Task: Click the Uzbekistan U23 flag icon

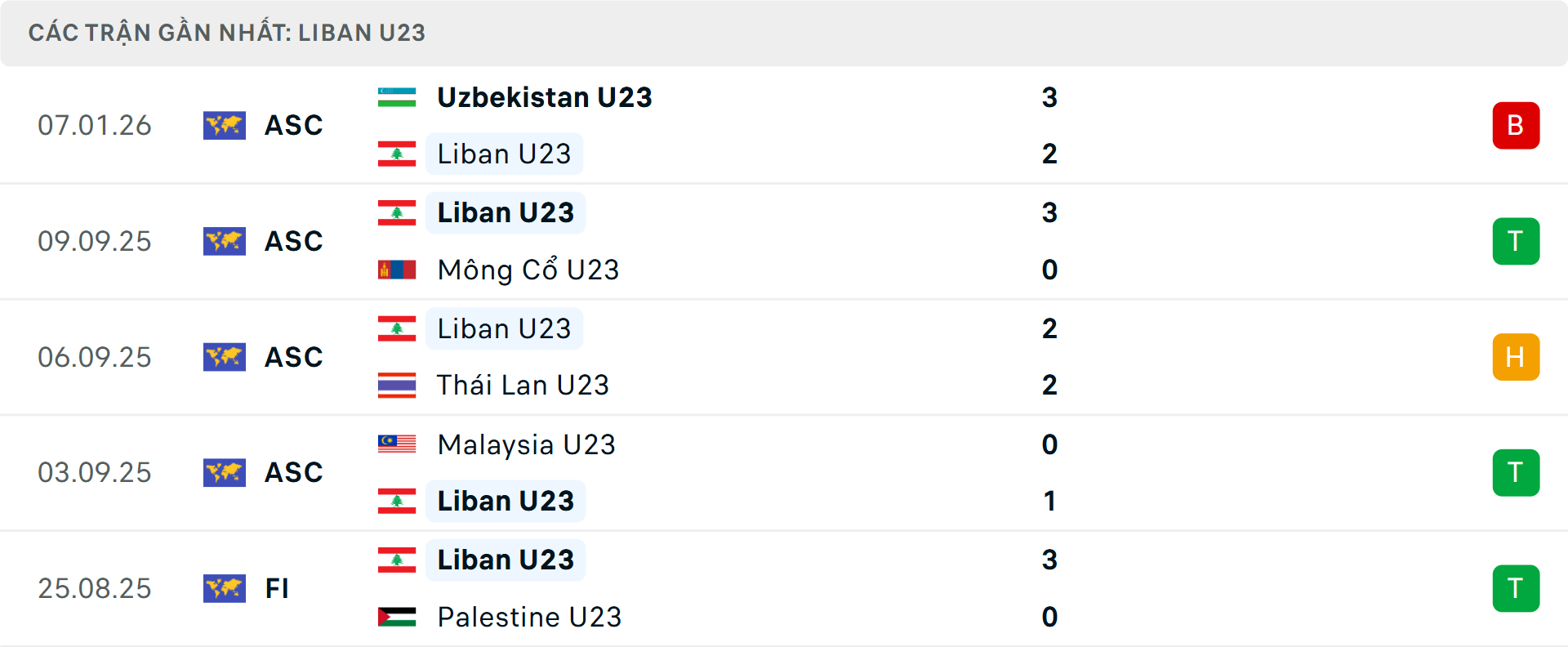Action: [x=397, y=96]
